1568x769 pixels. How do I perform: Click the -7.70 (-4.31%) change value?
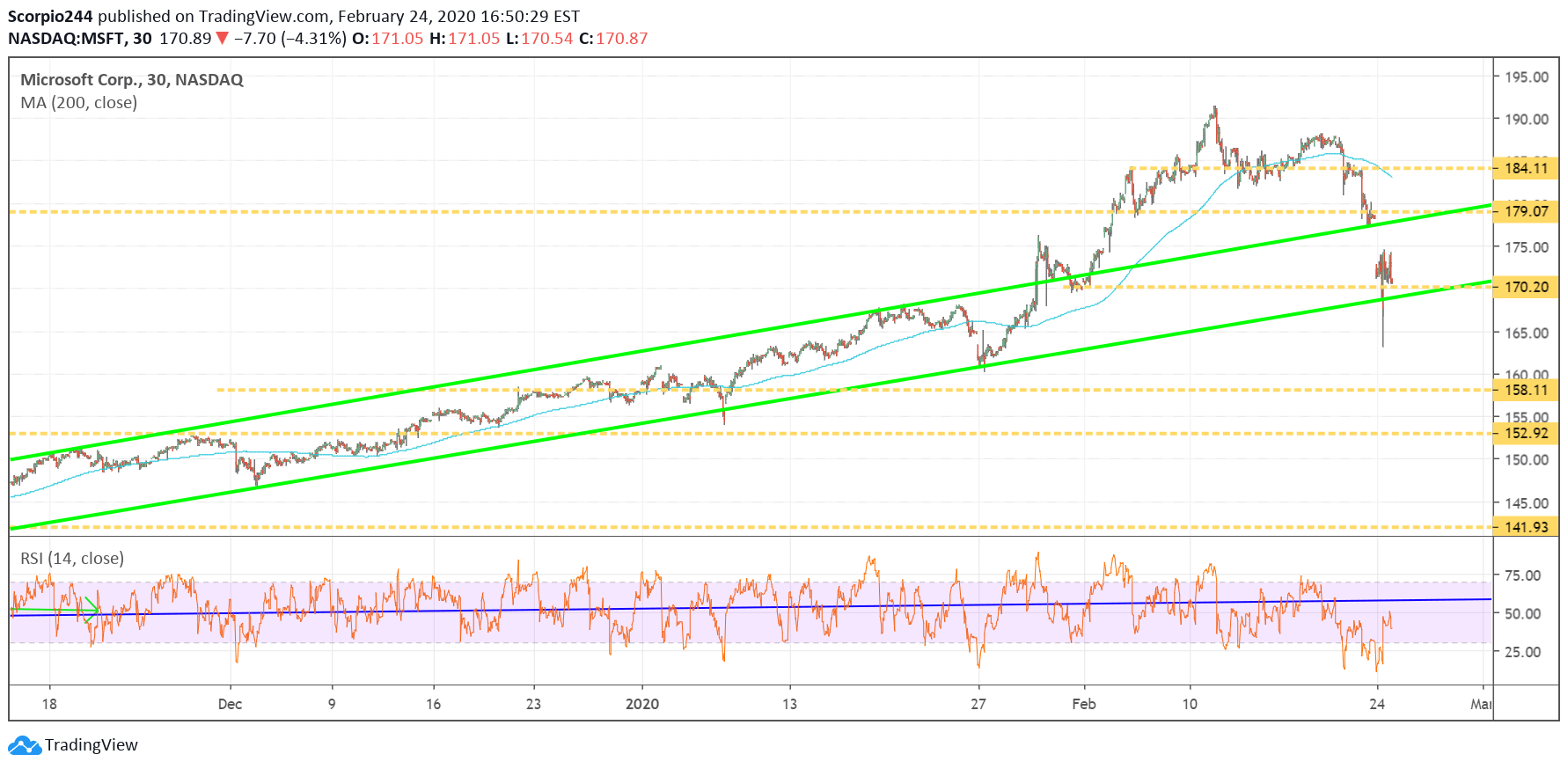coord(290,39)
